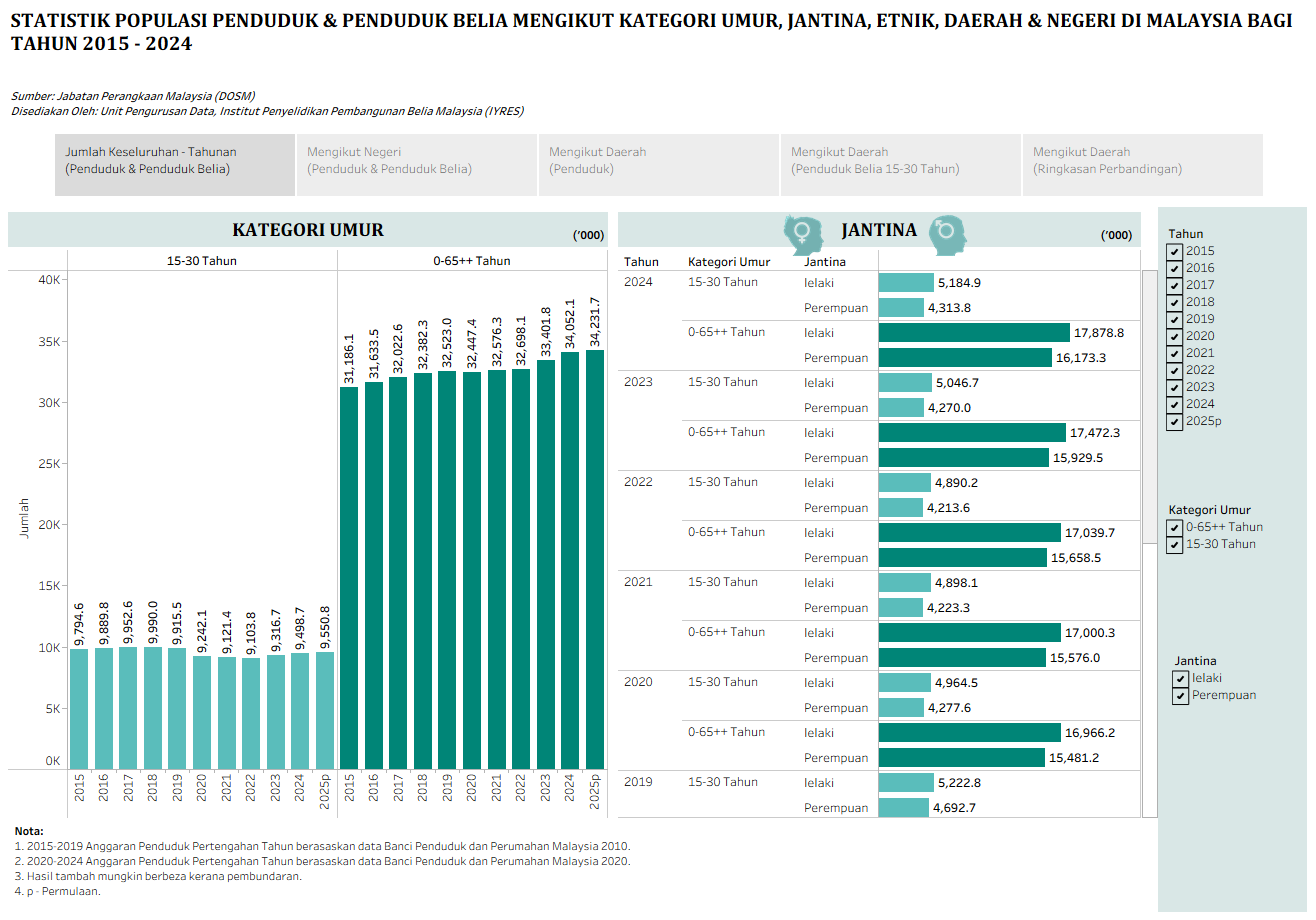This screenshot has height=920, width=1316.
Task: Click the Tahun column header in Jantina table
Action: [641, 262]
